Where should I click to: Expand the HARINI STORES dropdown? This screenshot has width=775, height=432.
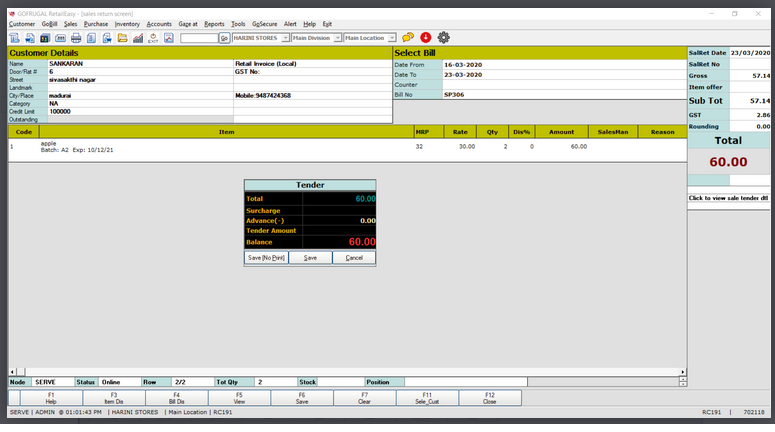285,38
